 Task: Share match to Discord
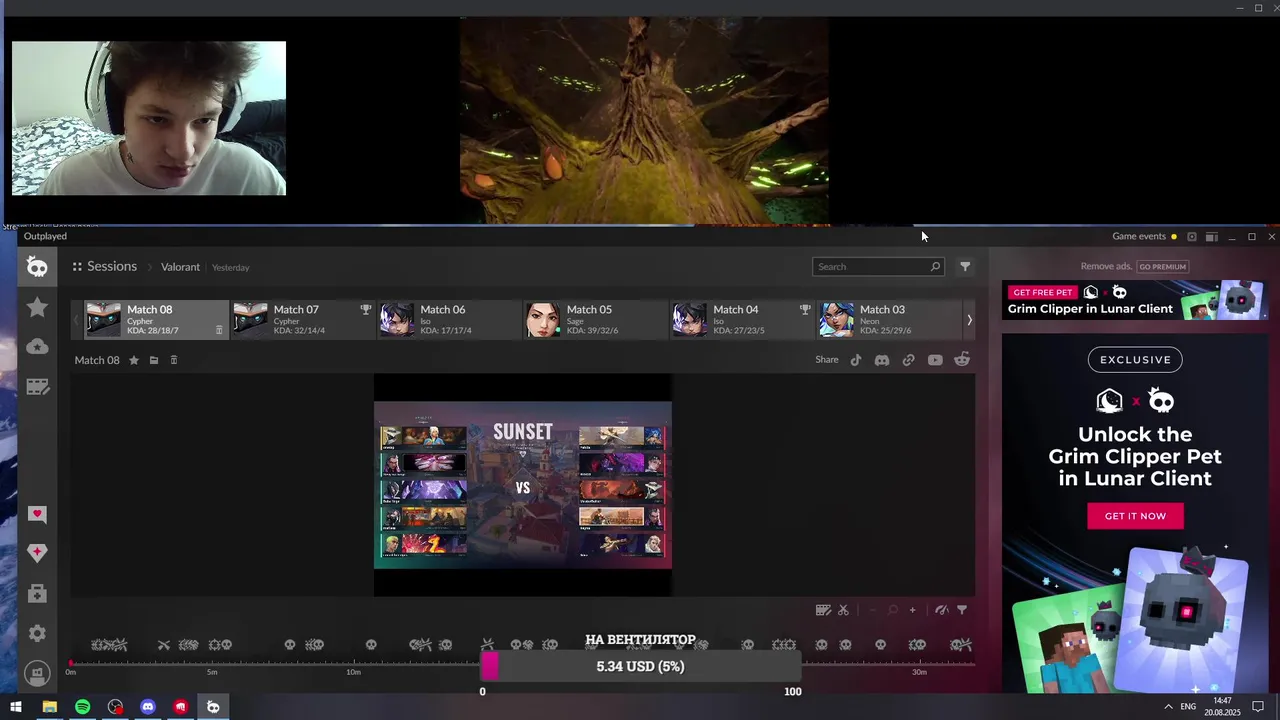pos(882,360)
